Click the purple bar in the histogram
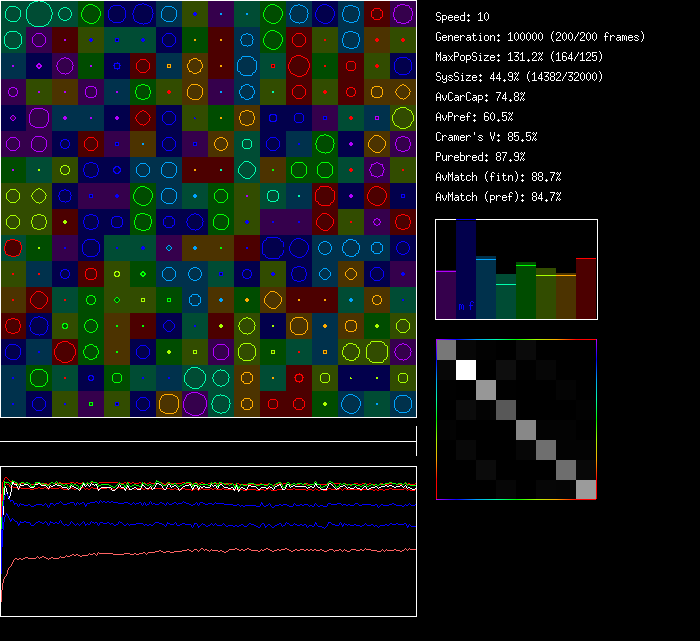 pos(446,294)
